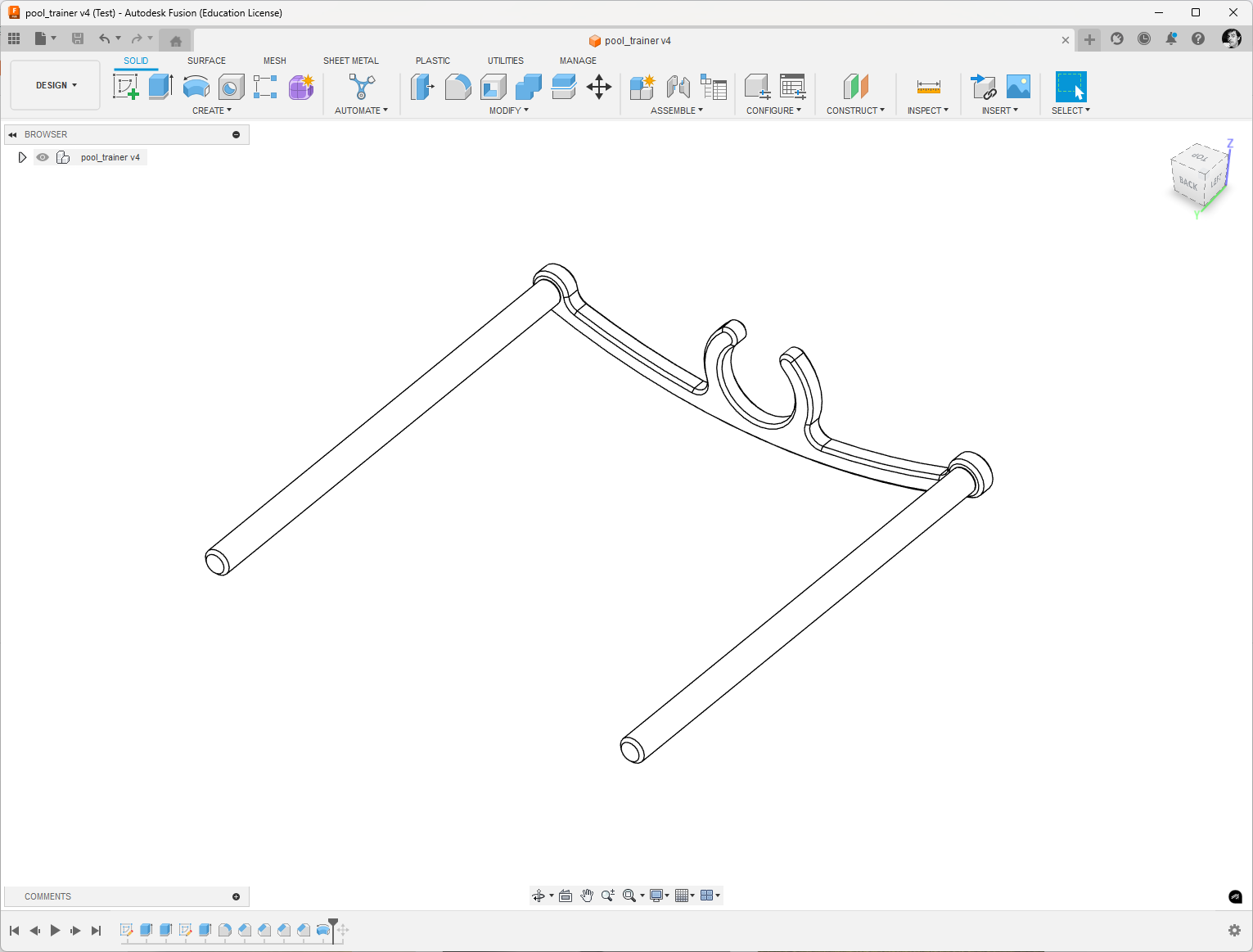Open the File menu button
Screen dimensions: 1253x952
click(45, 38)
